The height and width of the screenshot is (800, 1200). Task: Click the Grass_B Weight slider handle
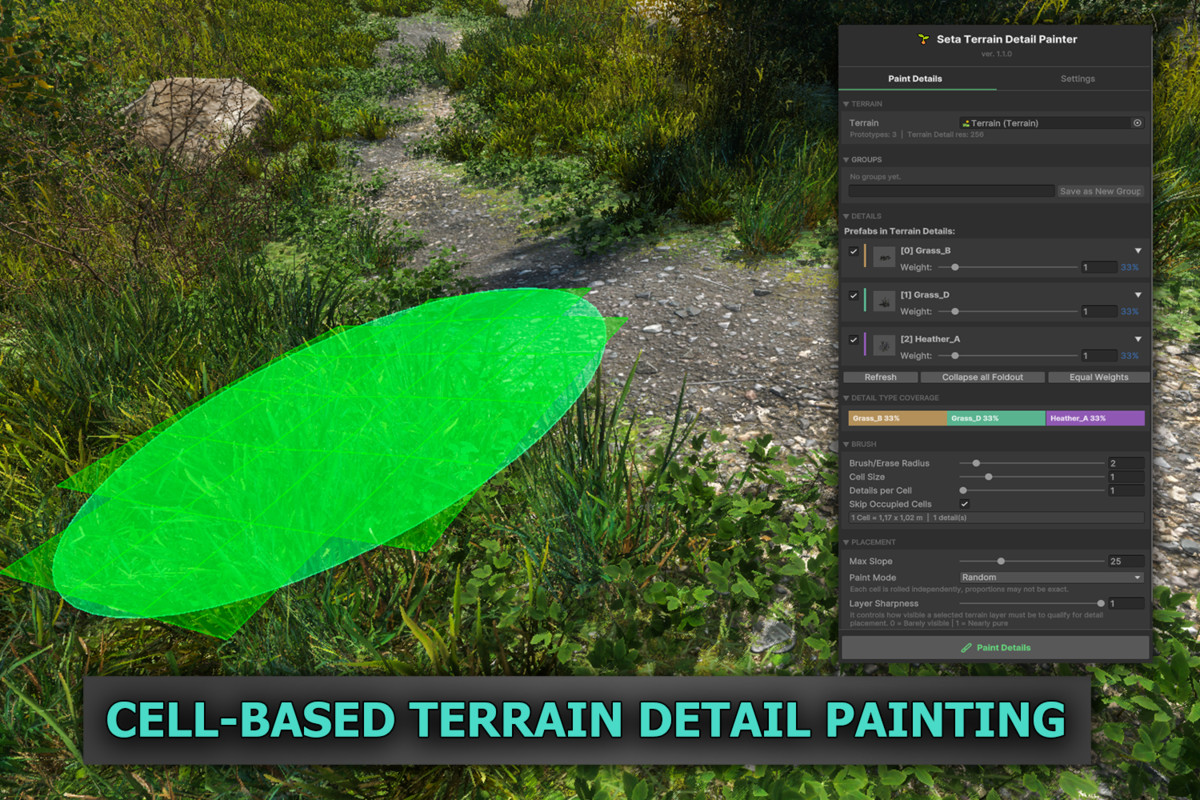pyautogui.click(x=955, y=268)
